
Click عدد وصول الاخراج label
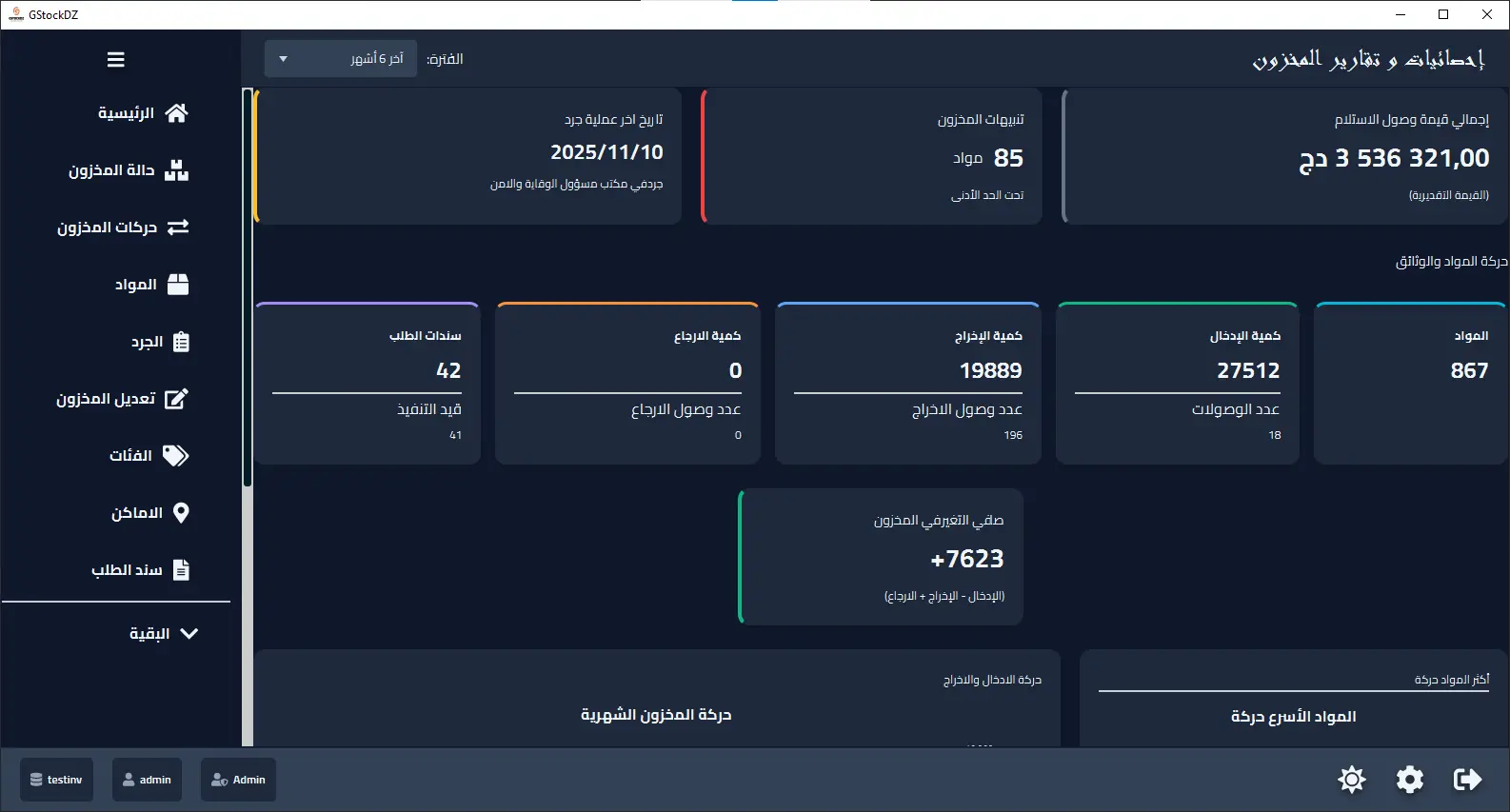pos(967,409)
